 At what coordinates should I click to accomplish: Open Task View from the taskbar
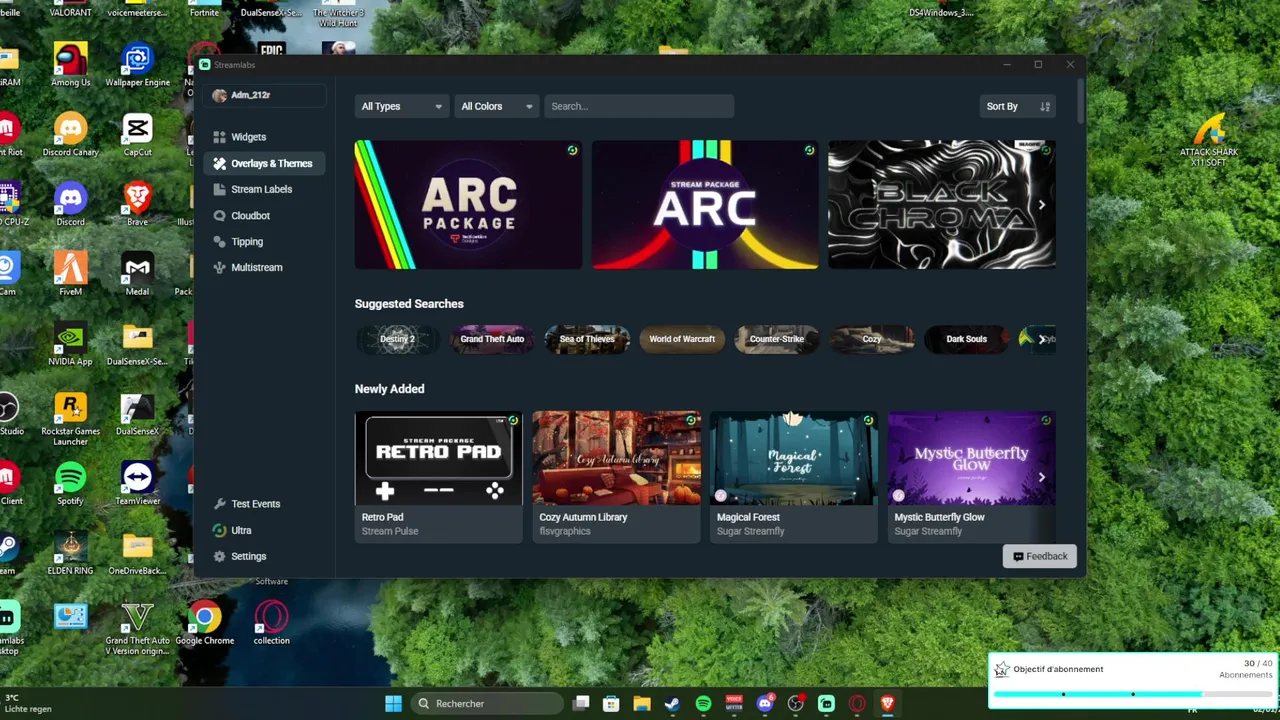[x=581, y=704]
